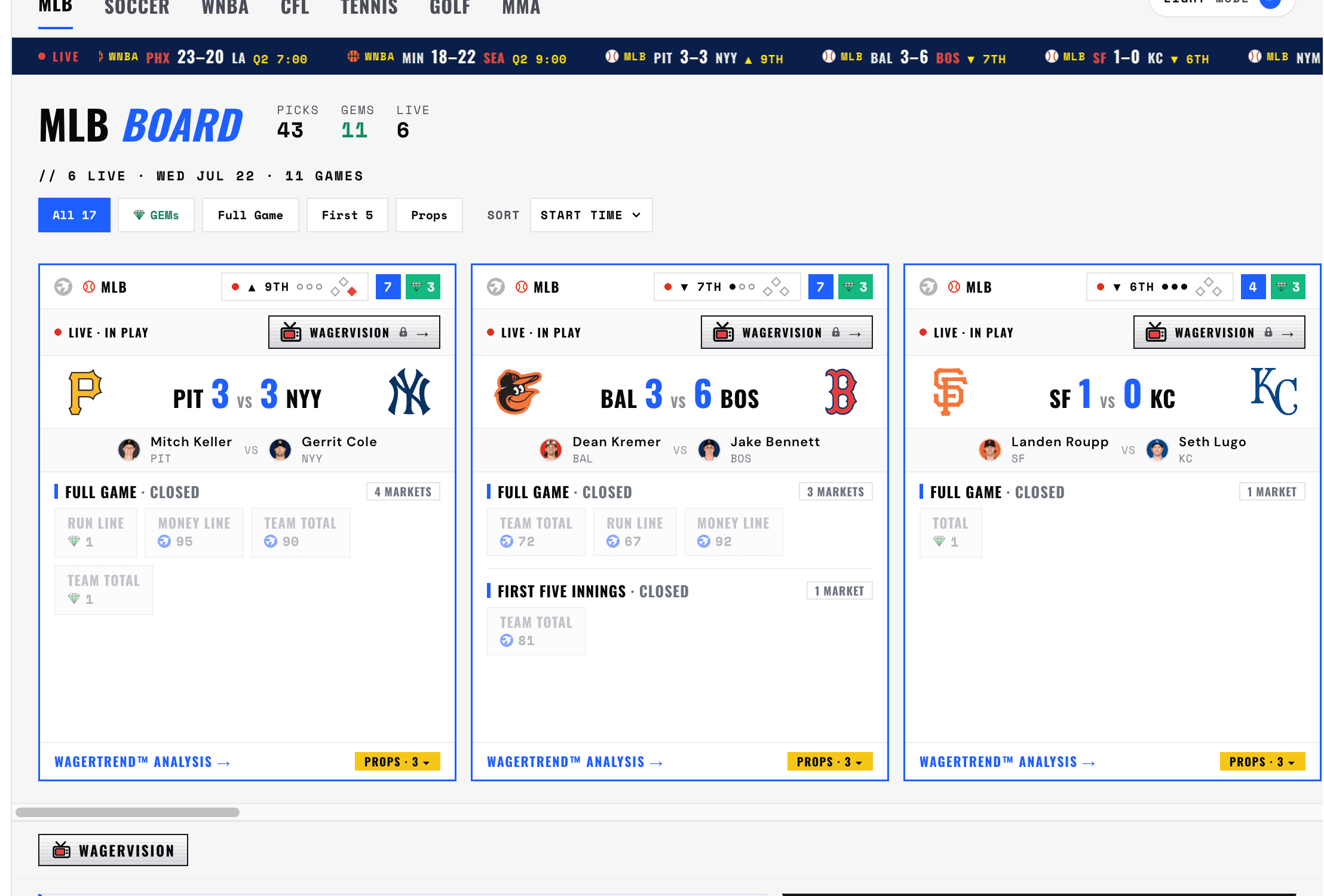Open the Tennis tab
The width and height of the screenshot is (1324, 896).
tap(369, 8)
